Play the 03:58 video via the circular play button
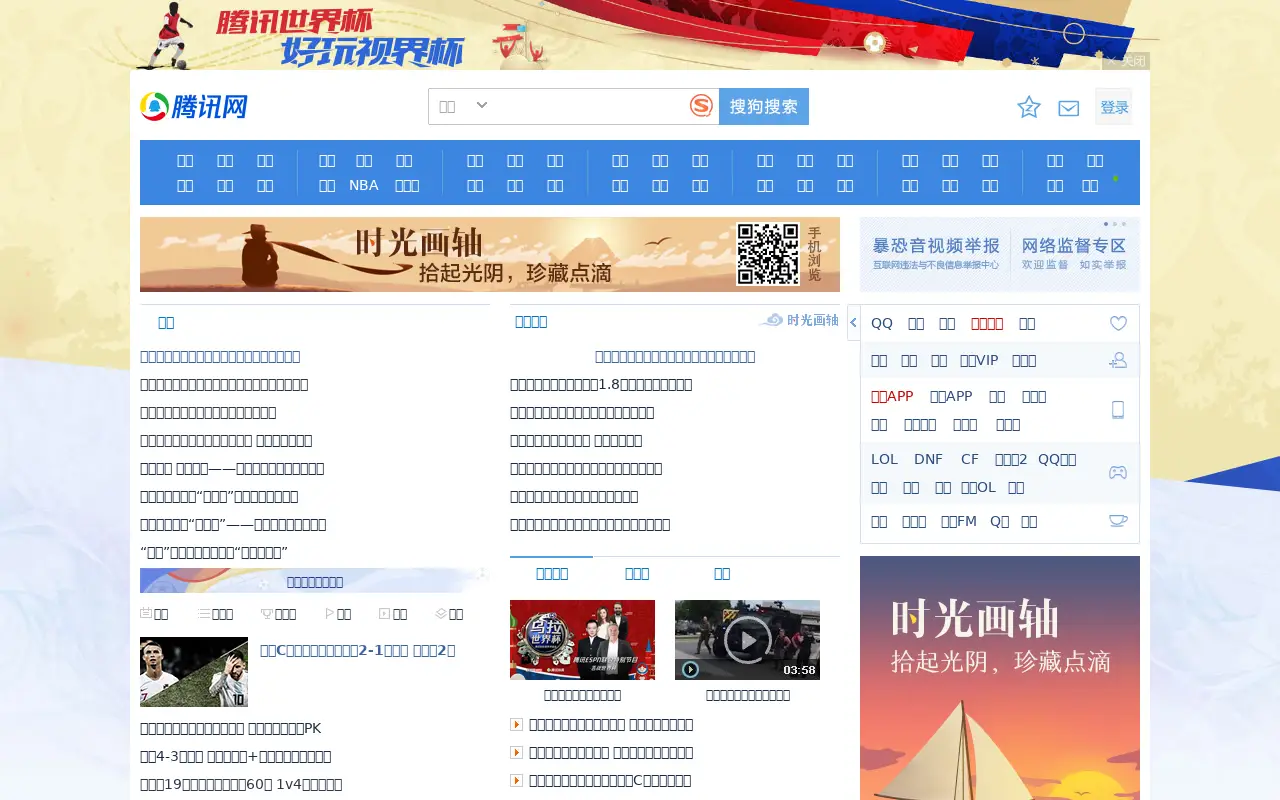 pos(747,639)
